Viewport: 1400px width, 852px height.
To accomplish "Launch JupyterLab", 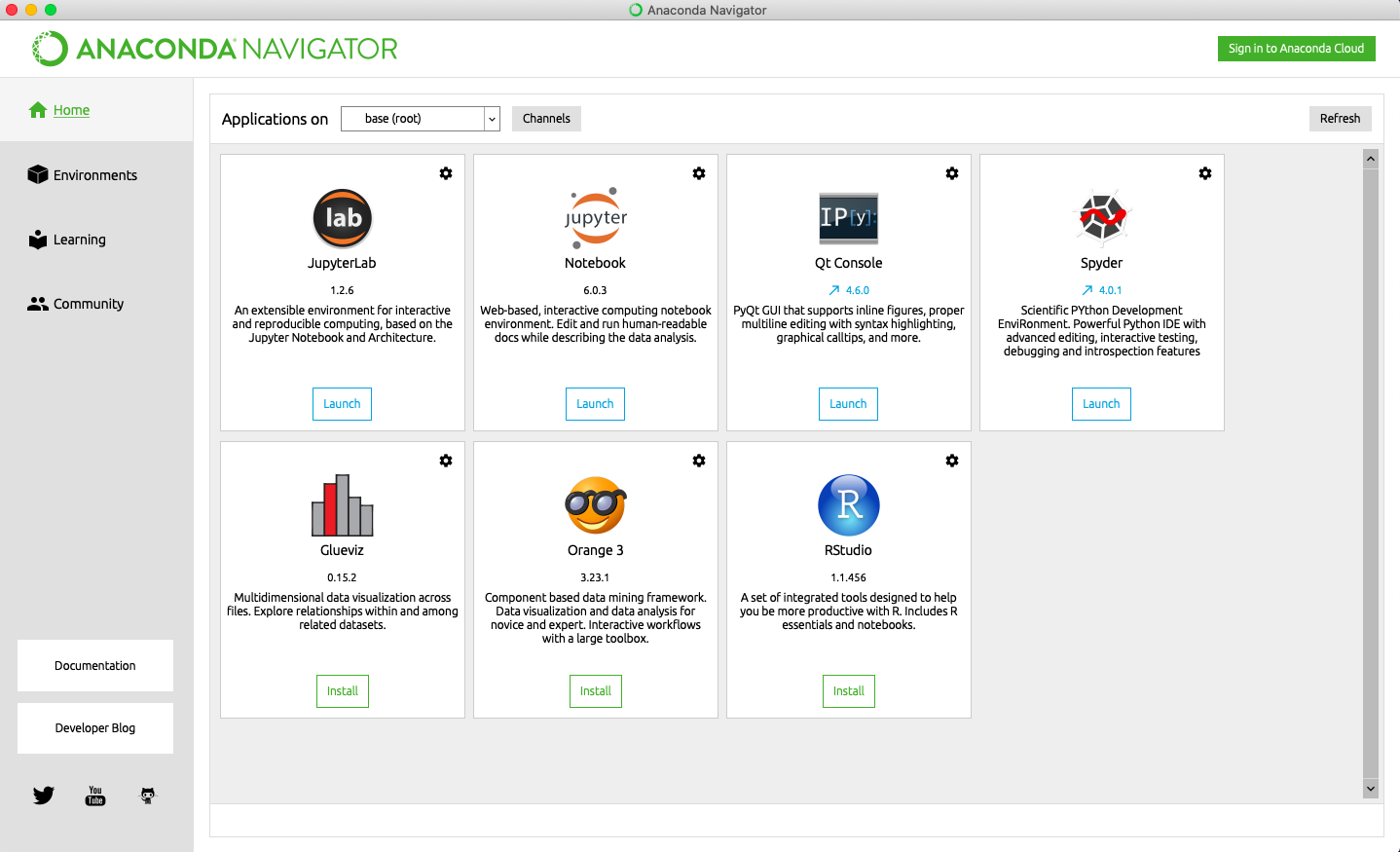I will [342, 404].
